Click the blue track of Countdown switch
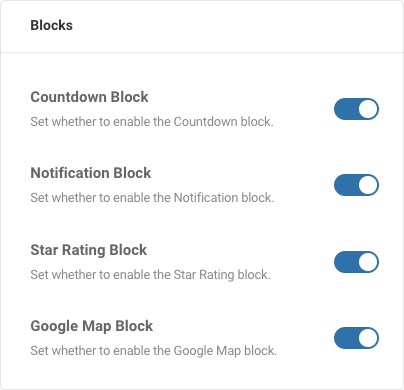This screenshot has height=390, width=404. coord(346,109)
